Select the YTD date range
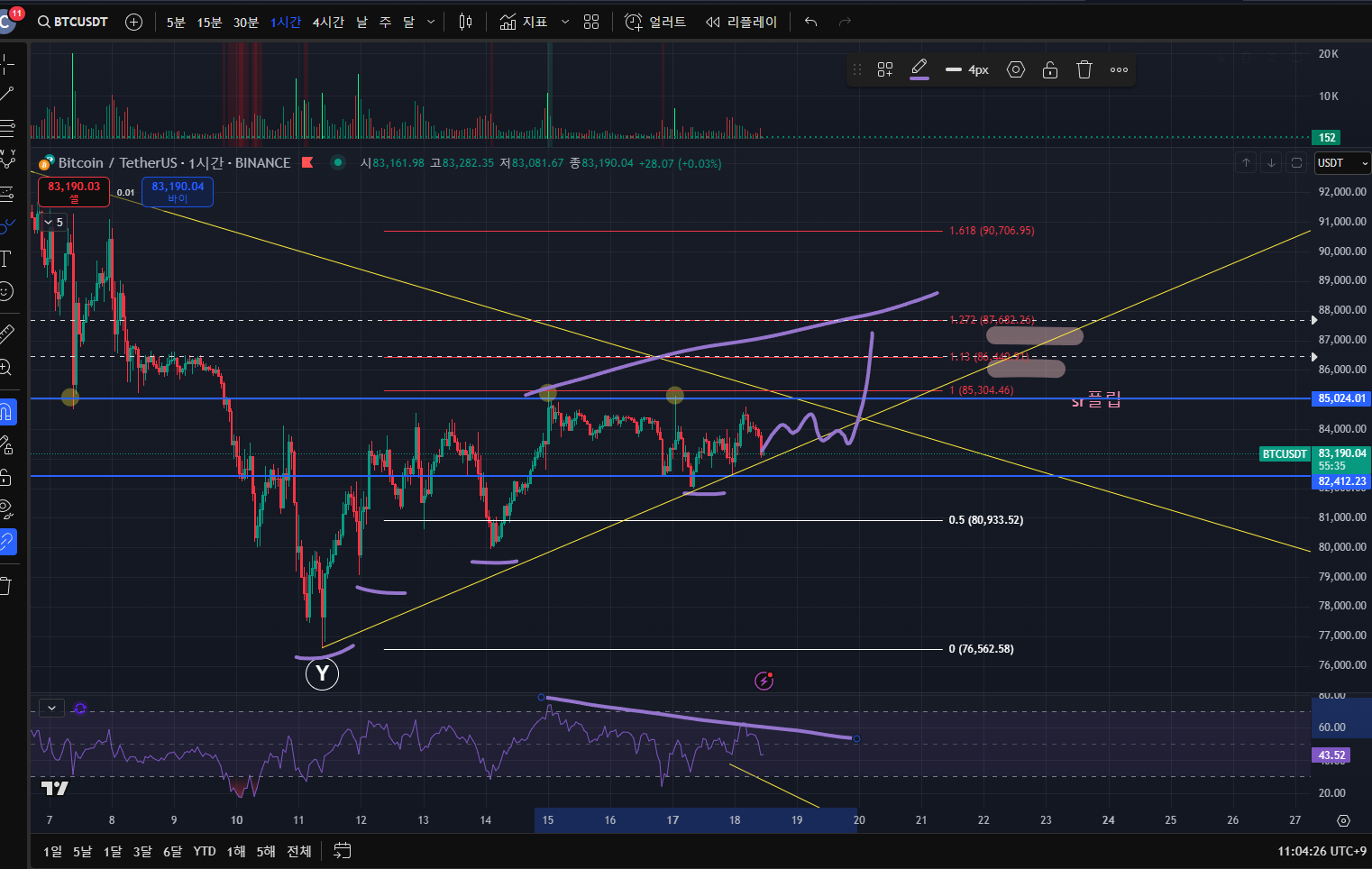 (205, 851)
